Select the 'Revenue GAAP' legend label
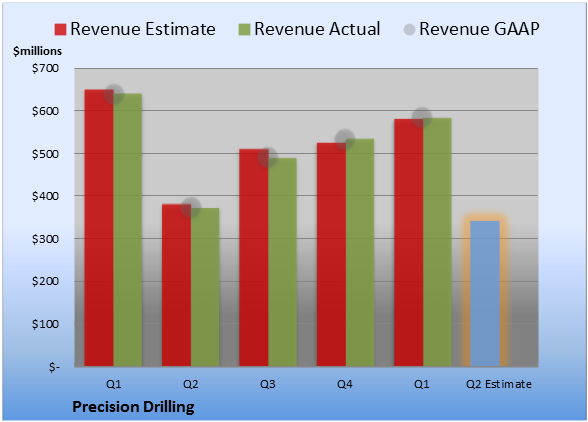 480,29
